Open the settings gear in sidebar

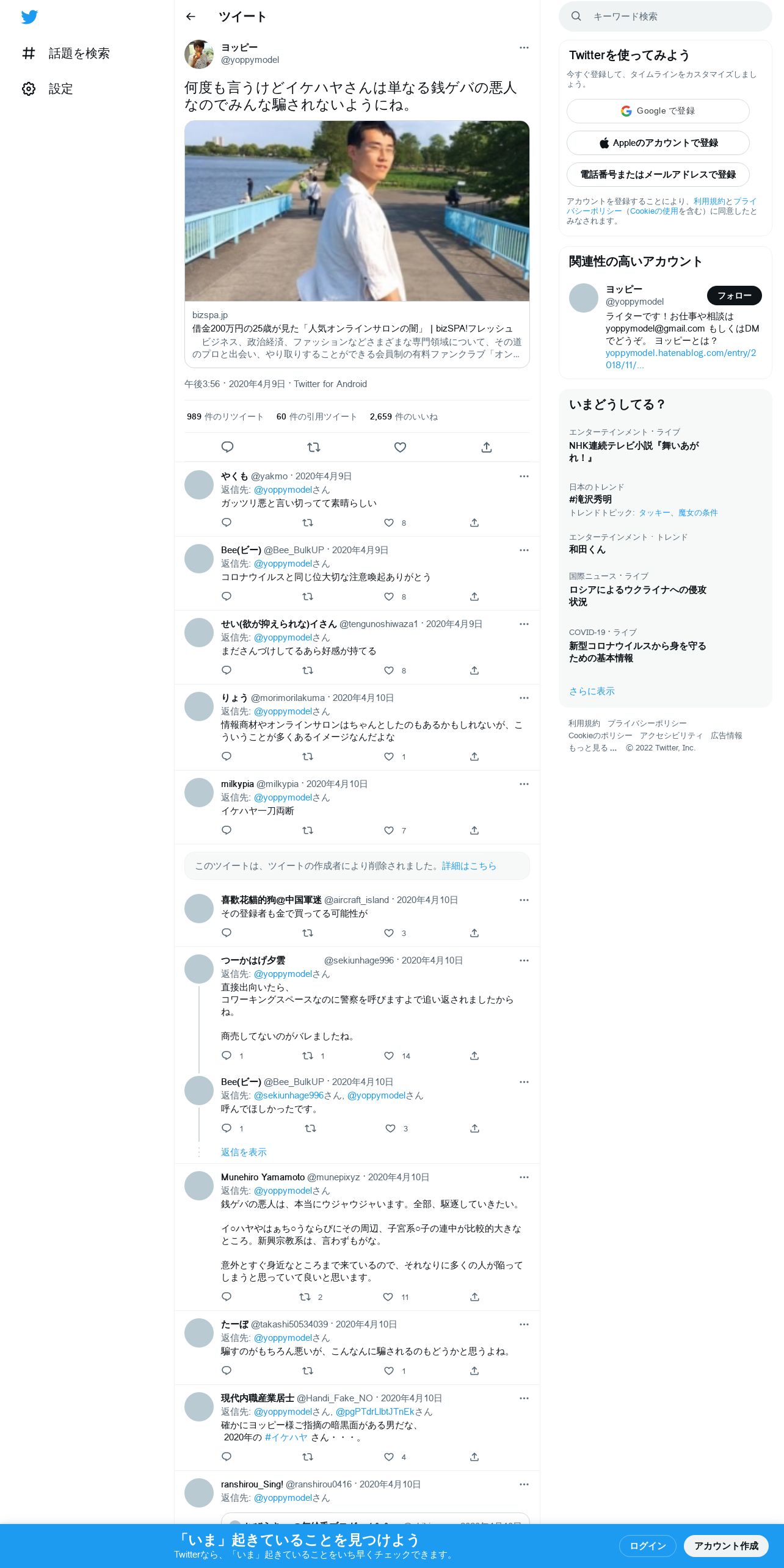pyautogui.click(x=29, y=89)
